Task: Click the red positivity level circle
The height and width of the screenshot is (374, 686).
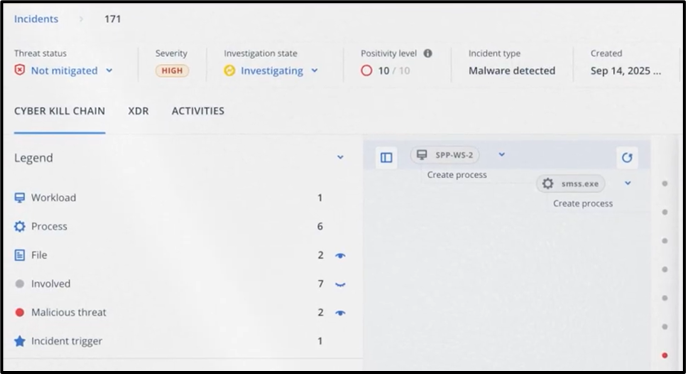Action: (367, 70)
